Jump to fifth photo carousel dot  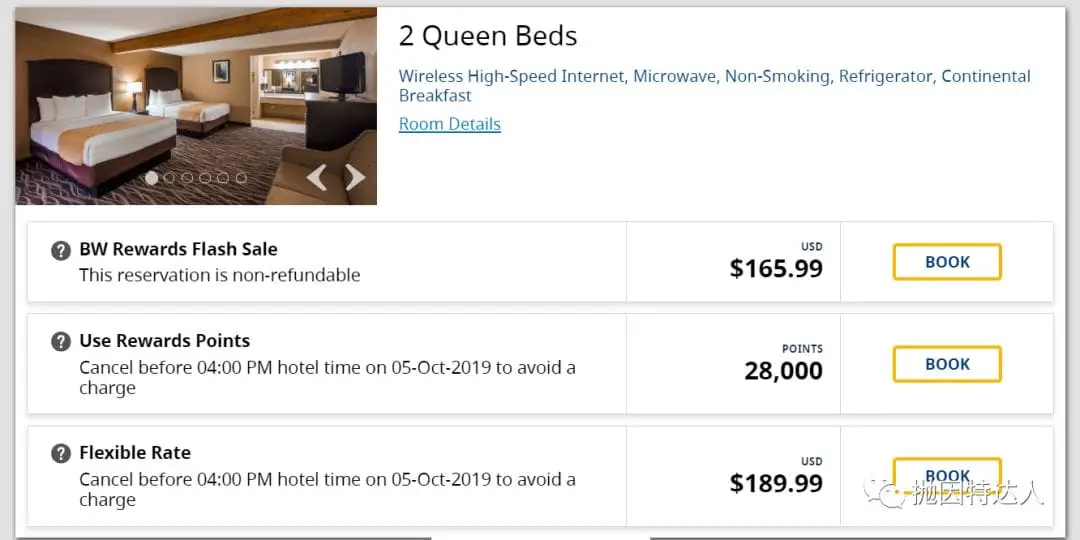click(223, 178)
